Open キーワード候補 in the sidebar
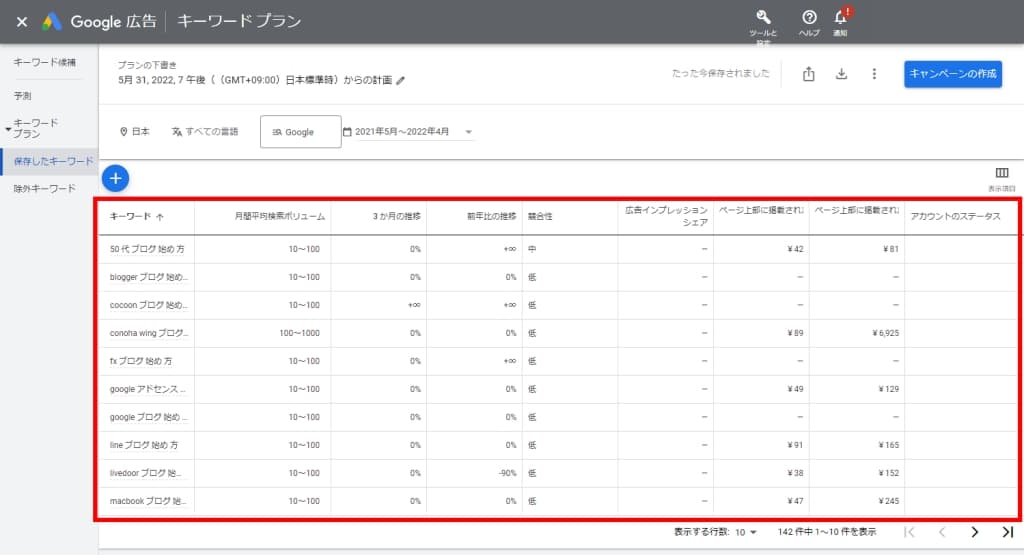Image resolution: width=1024 pixels, height=555 pixels. coord(44,62)
